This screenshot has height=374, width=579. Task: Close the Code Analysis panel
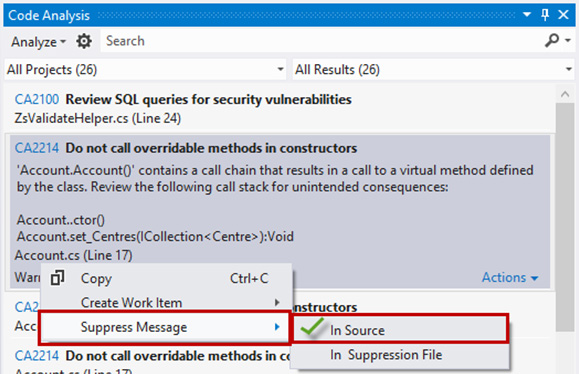(x=563, y=15)
